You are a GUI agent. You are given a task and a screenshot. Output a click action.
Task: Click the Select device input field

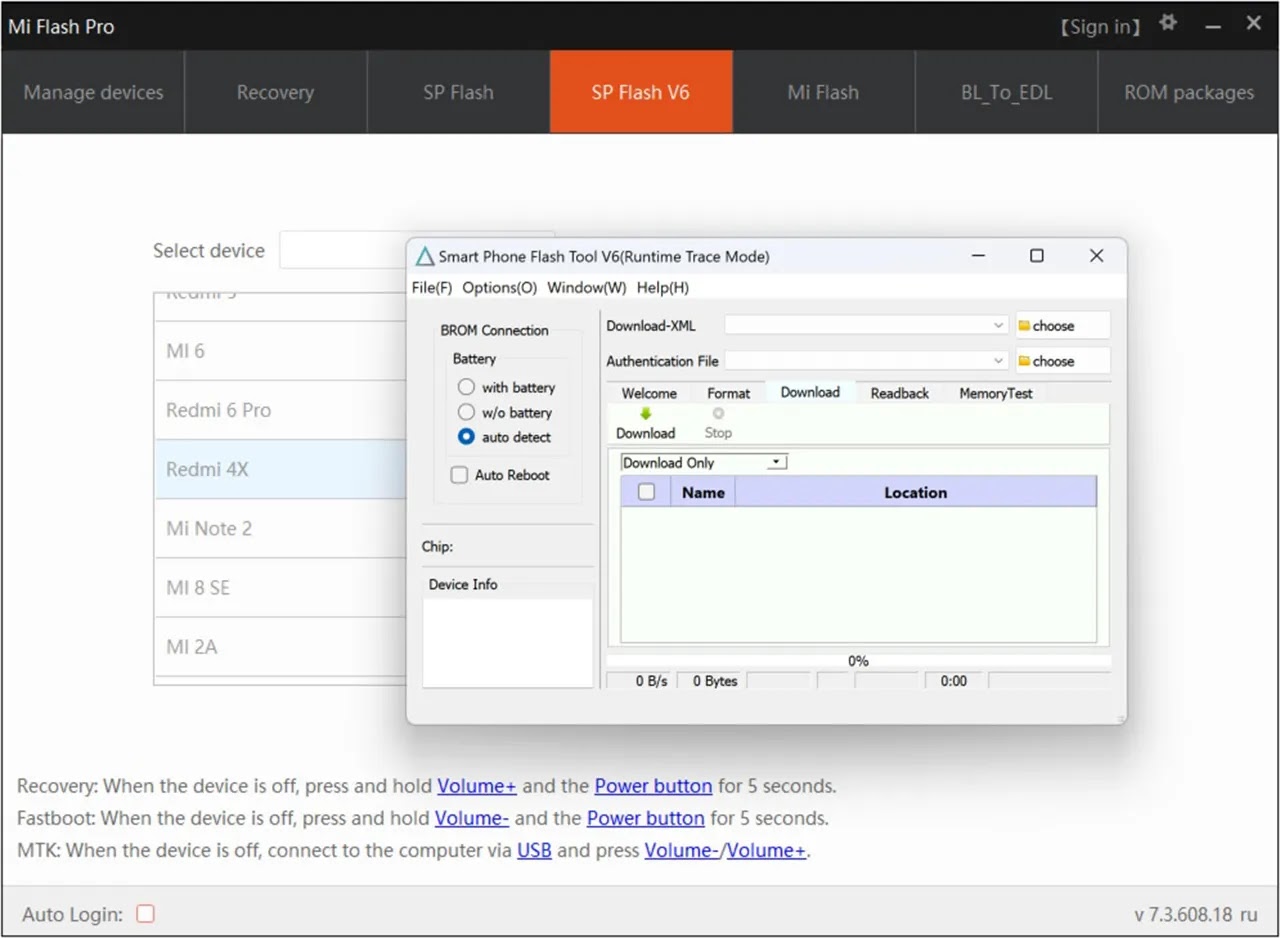point(343,250)
